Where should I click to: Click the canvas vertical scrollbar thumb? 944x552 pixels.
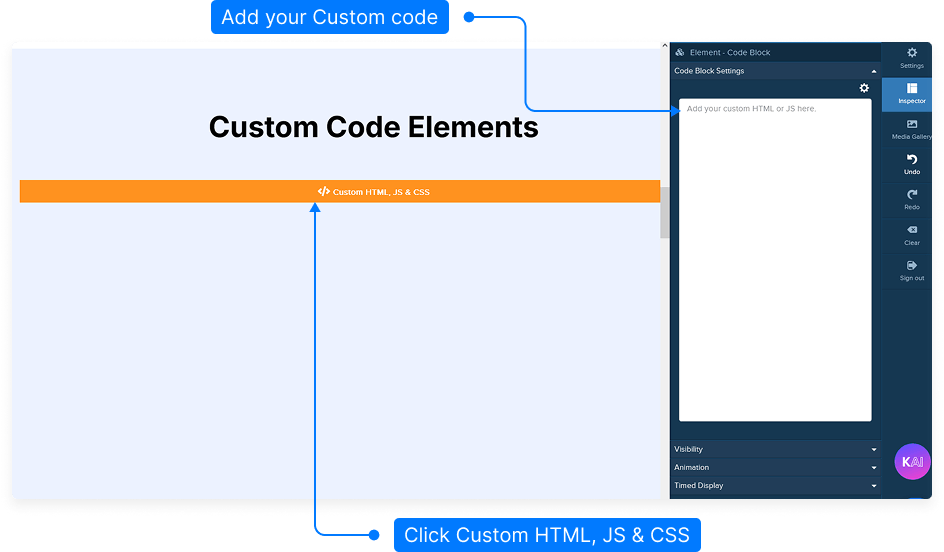pyautogui.click(x=665, y=212)
